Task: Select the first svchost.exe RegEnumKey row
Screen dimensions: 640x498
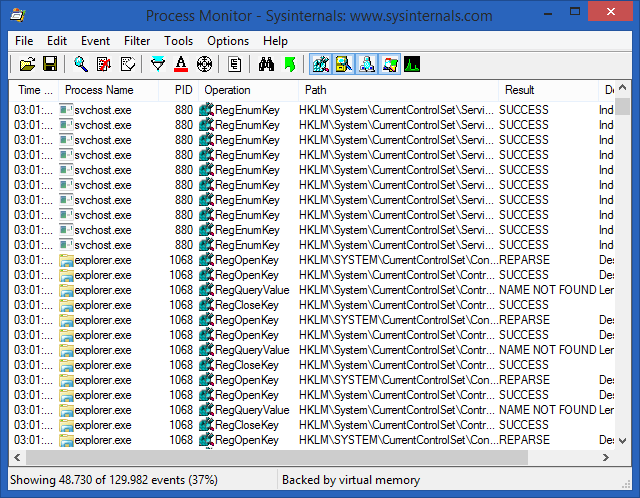Action: point(313,110)
